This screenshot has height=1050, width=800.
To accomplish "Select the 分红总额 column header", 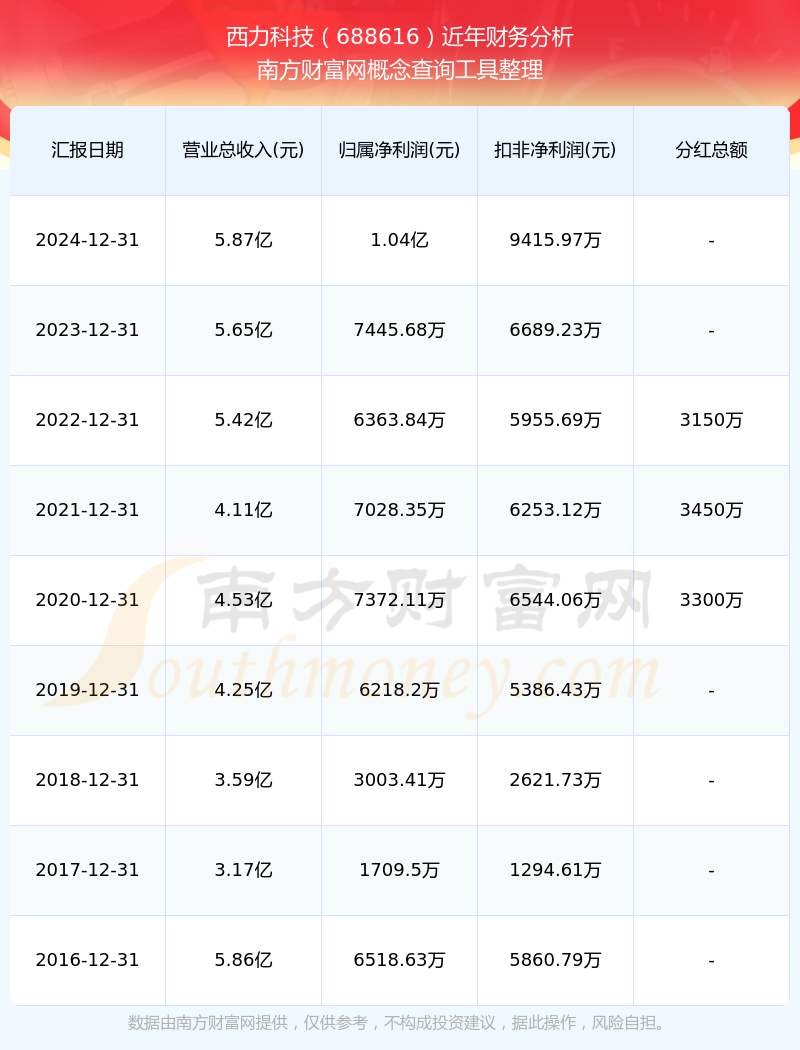I will click(712, 150).
